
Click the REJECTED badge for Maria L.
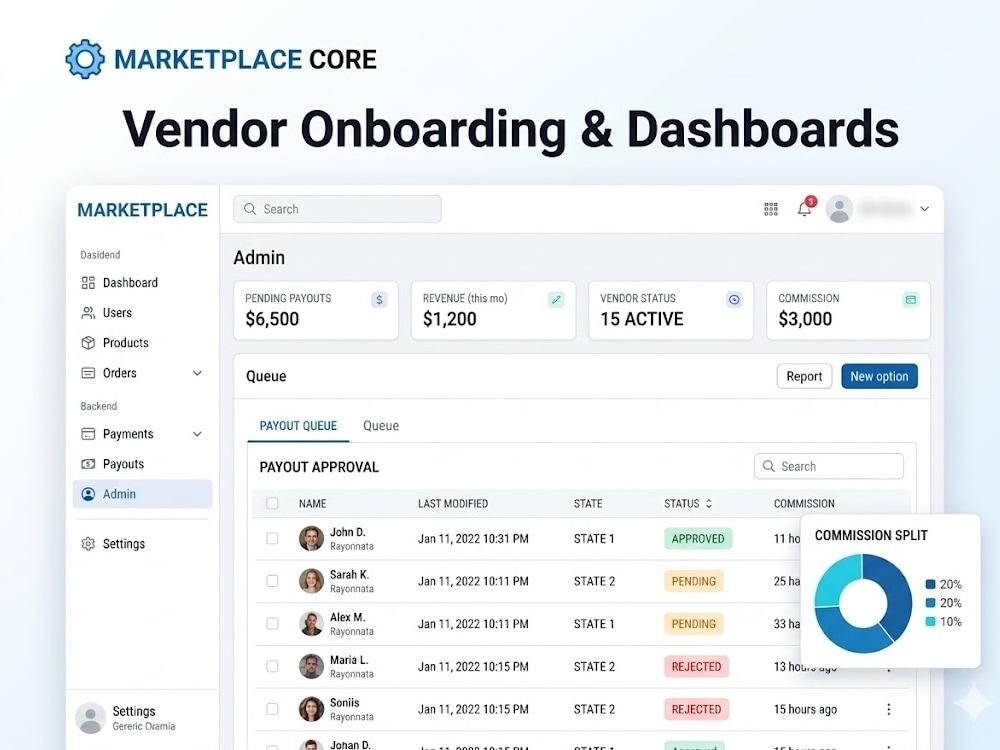[696, 667]
